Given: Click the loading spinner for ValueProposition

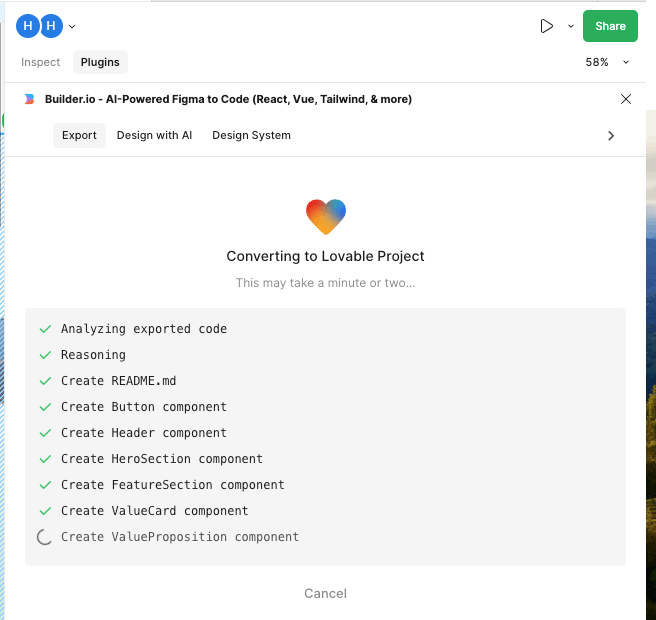Looking at the screenshot, I should click(x=44, y=537).
